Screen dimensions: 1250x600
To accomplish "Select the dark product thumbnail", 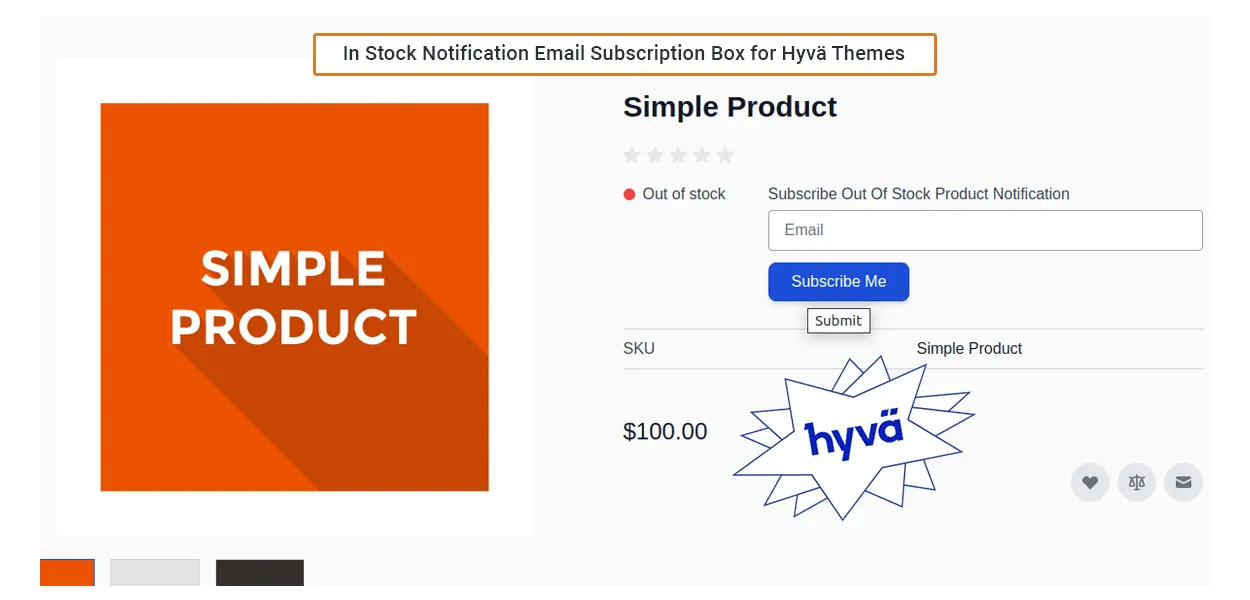I will [260, 573].
